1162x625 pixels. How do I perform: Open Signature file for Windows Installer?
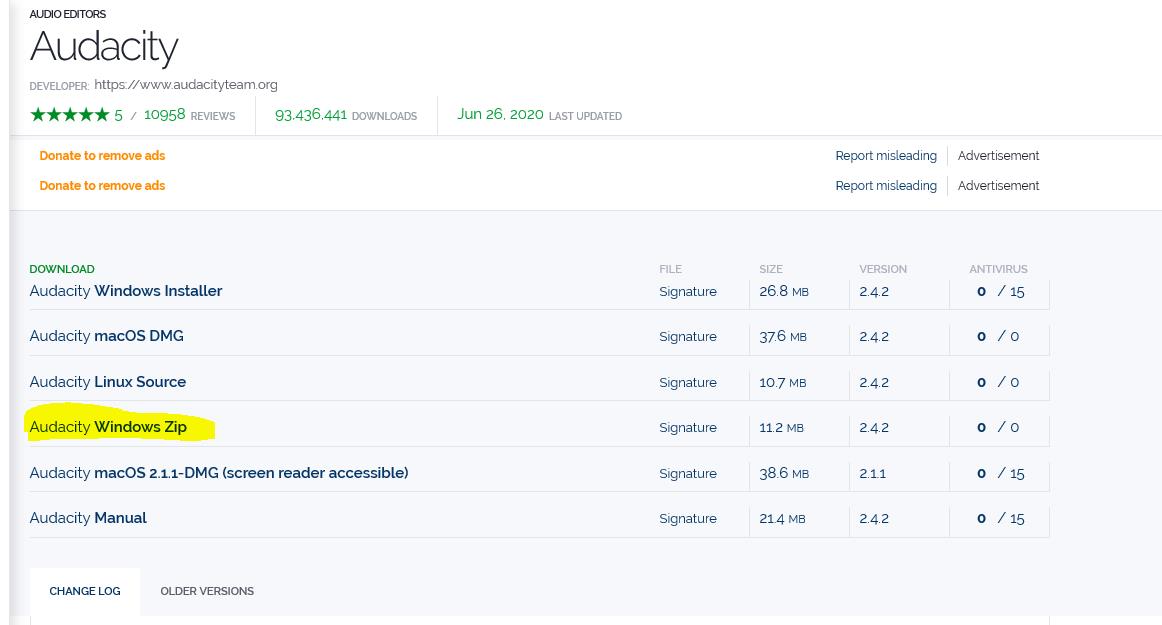(688, 291)
